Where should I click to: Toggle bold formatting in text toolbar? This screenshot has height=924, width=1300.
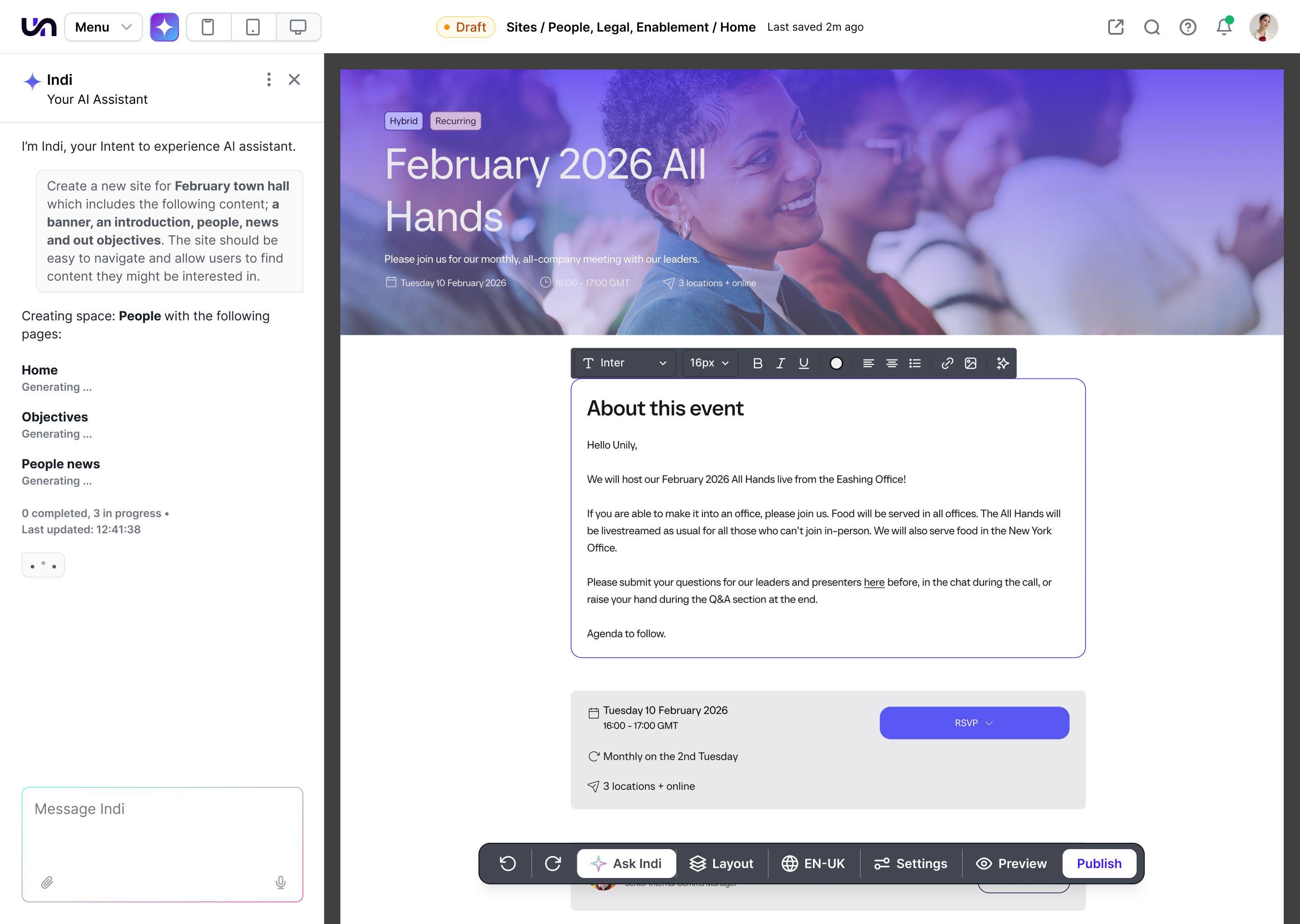coord(757,363)
